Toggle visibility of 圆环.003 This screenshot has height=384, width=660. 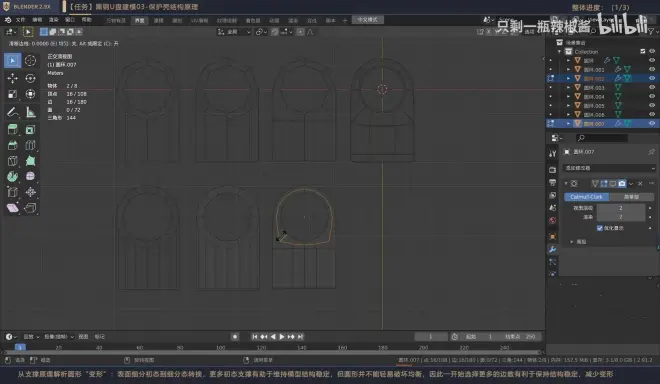point(652,88)
